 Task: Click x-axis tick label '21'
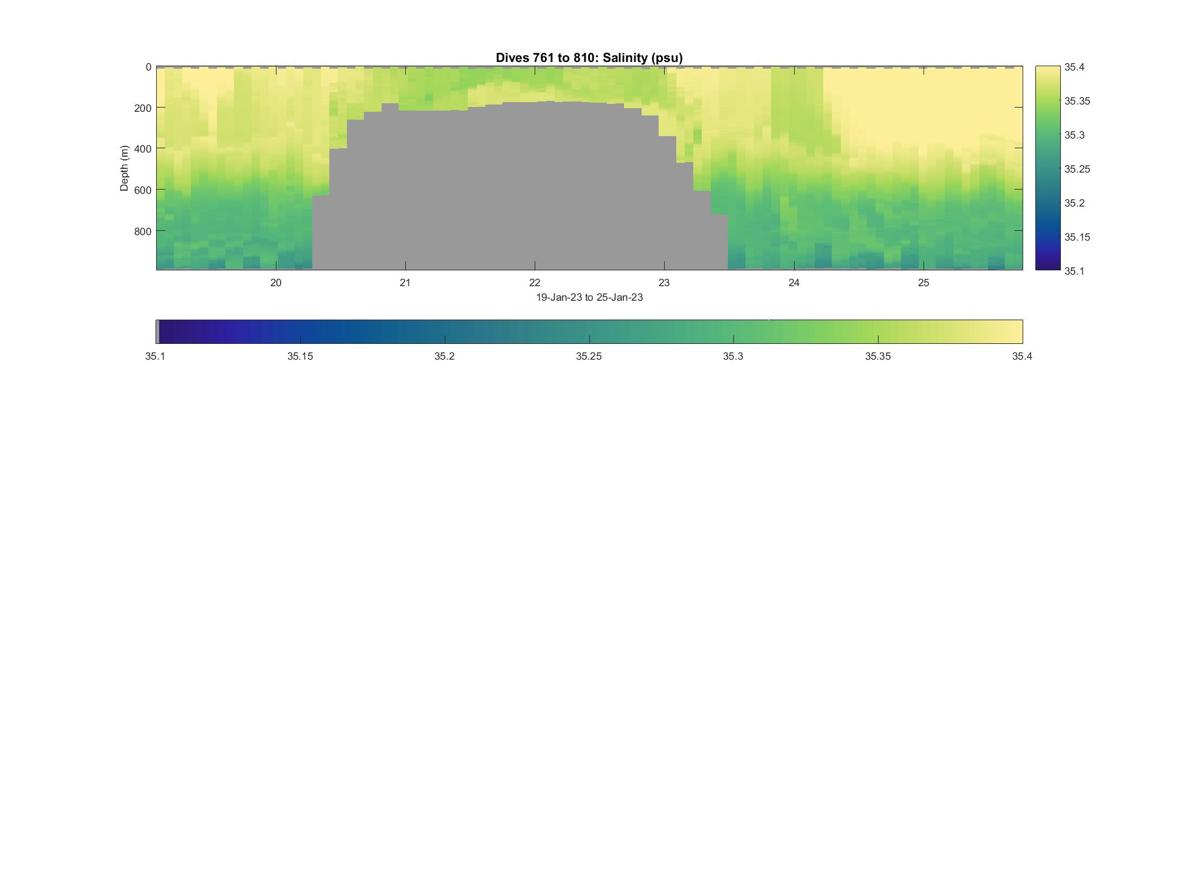[x=405, y=283]
